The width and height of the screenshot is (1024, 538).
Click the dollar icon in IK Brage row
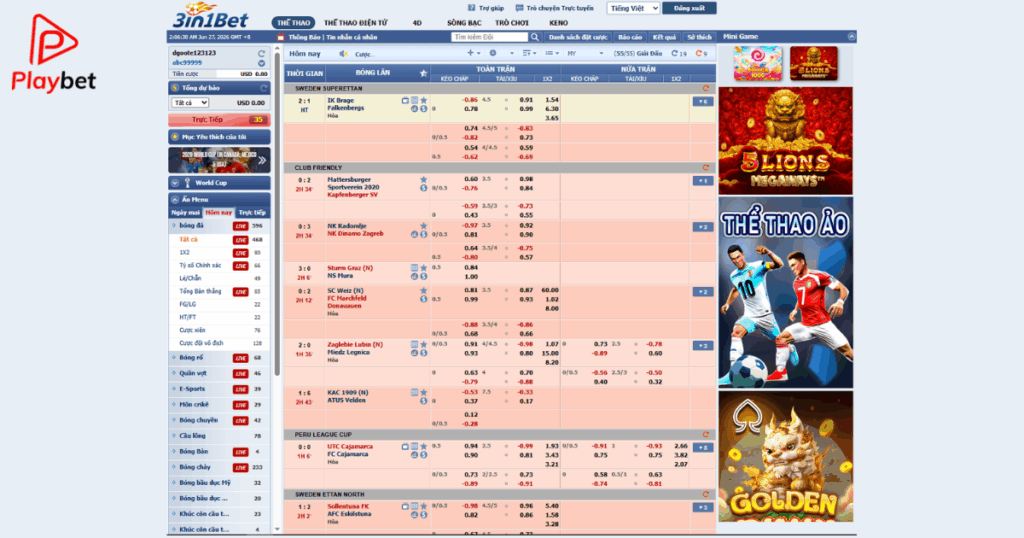(x=424, y=109)
